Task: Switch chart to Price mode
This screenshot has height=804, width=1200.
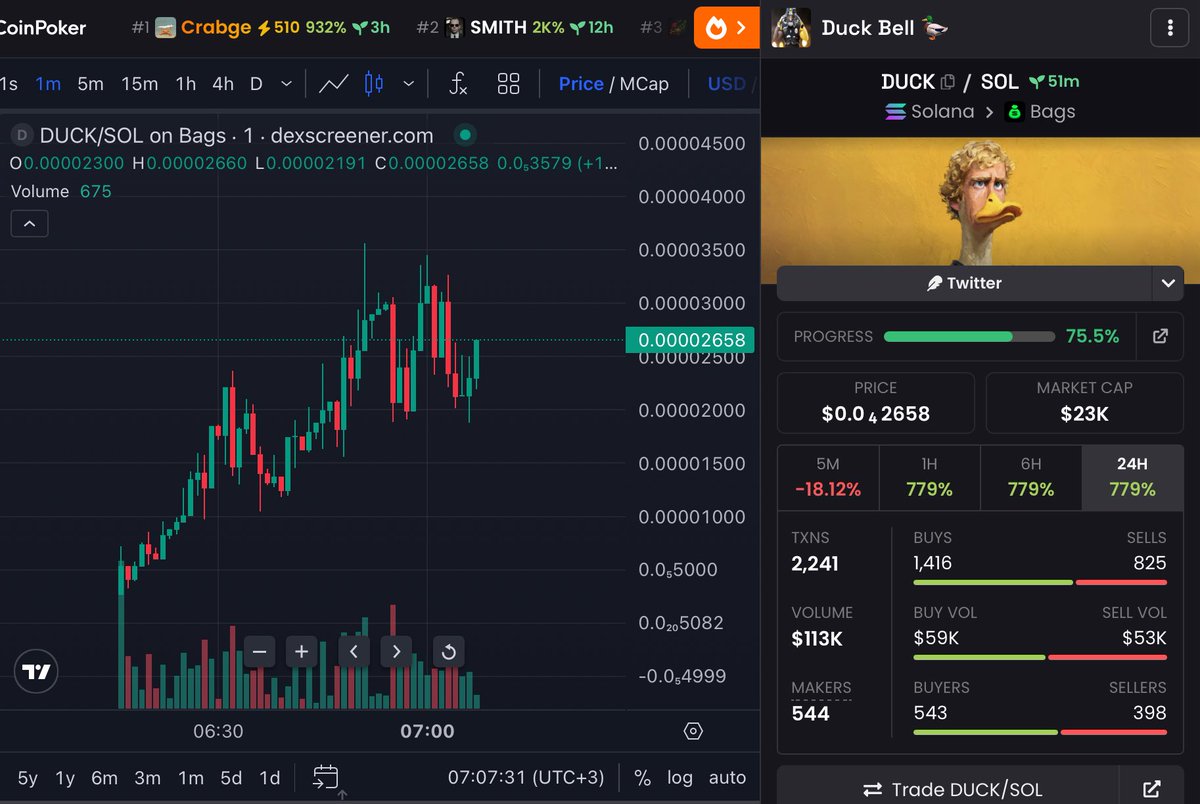Action: pos(581,84)
